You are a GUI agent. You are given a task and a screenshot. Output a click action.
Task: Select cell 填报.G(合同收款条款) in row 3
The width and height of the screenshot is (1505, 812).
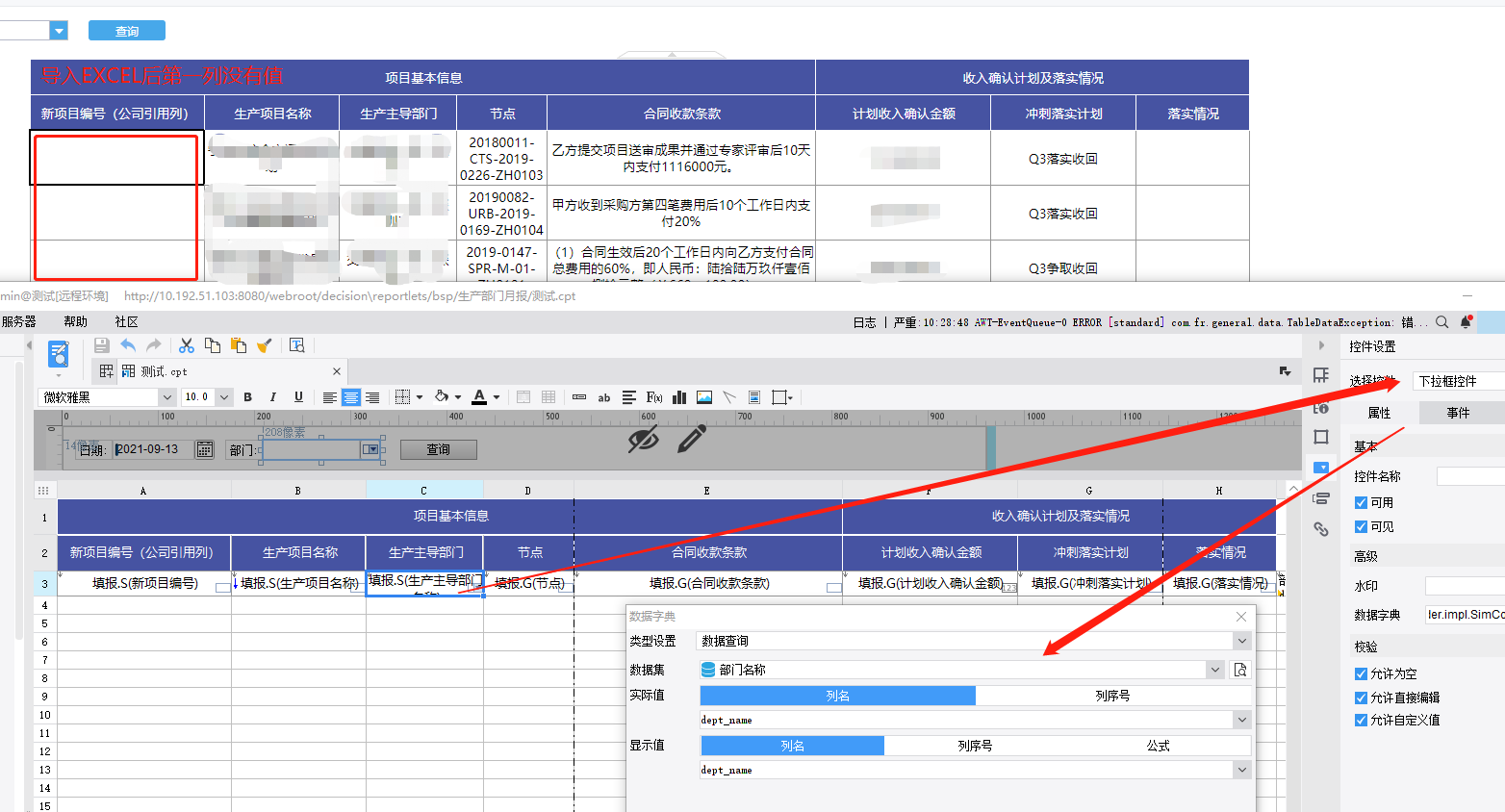pos(709,583)
